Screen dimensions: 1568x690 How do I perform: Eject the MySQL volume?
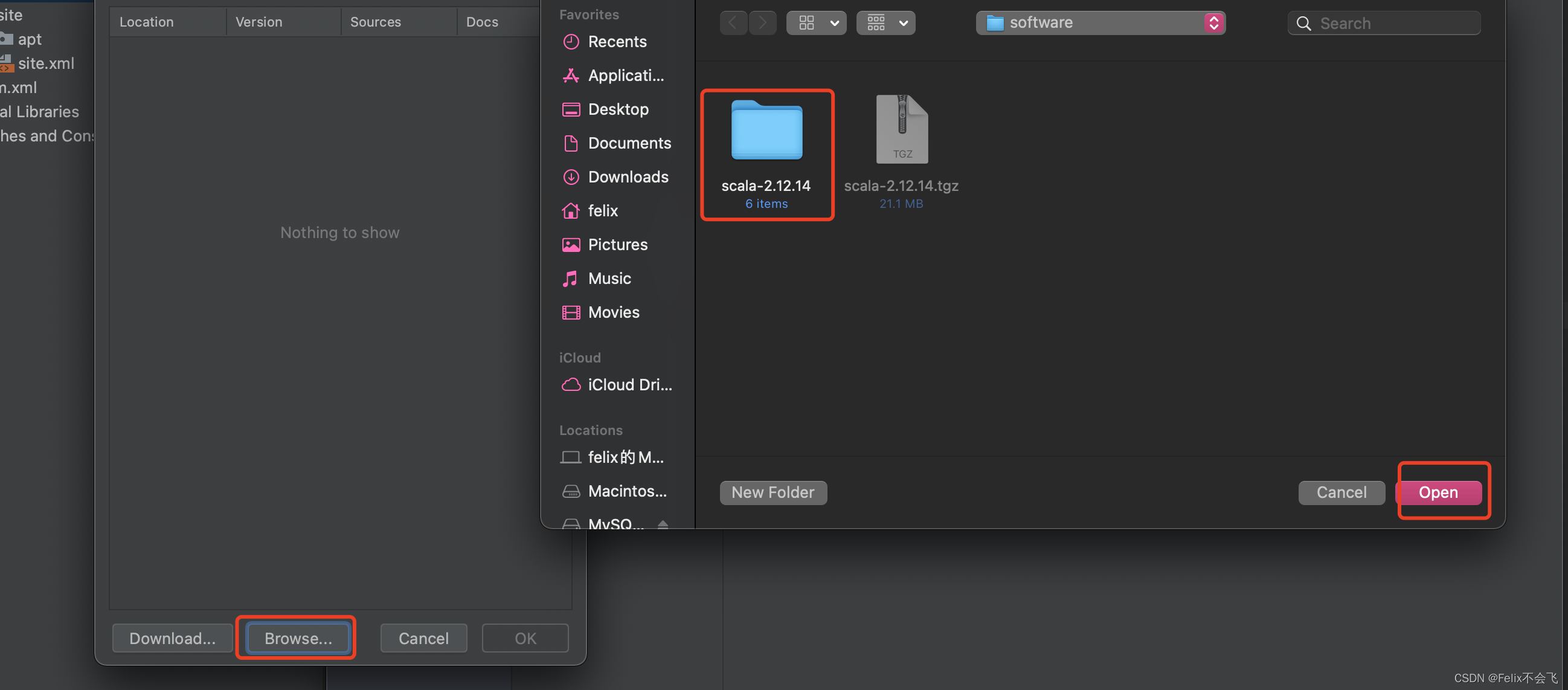point(663,523)
